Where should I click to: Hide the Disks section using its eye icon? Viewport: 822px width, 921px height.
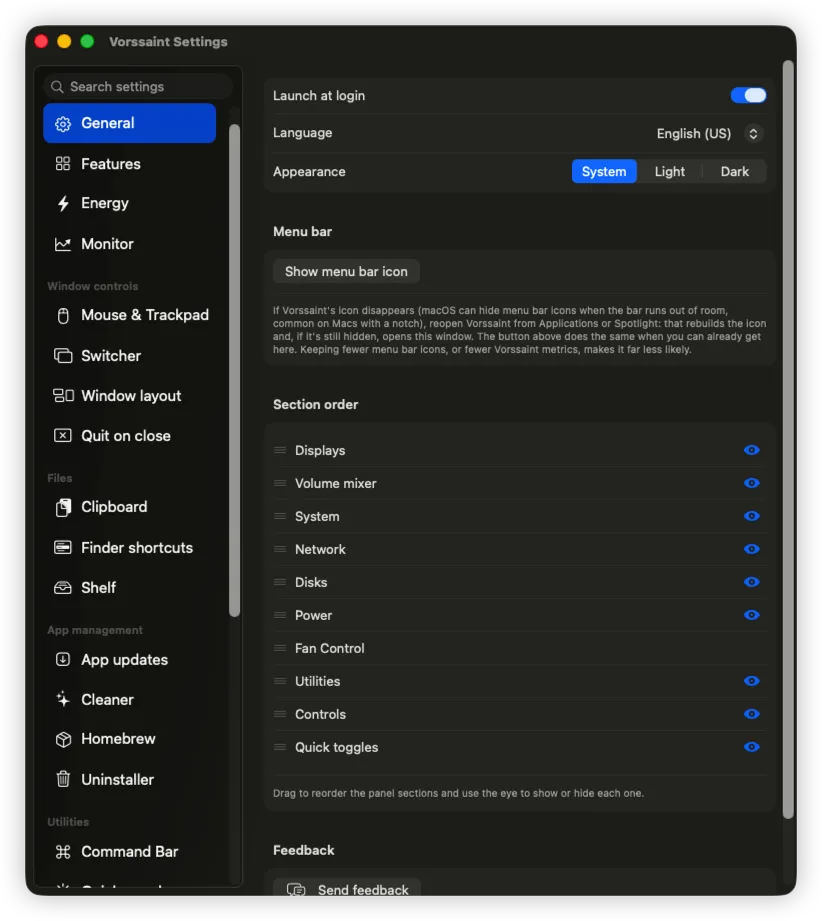pos(751,582)
